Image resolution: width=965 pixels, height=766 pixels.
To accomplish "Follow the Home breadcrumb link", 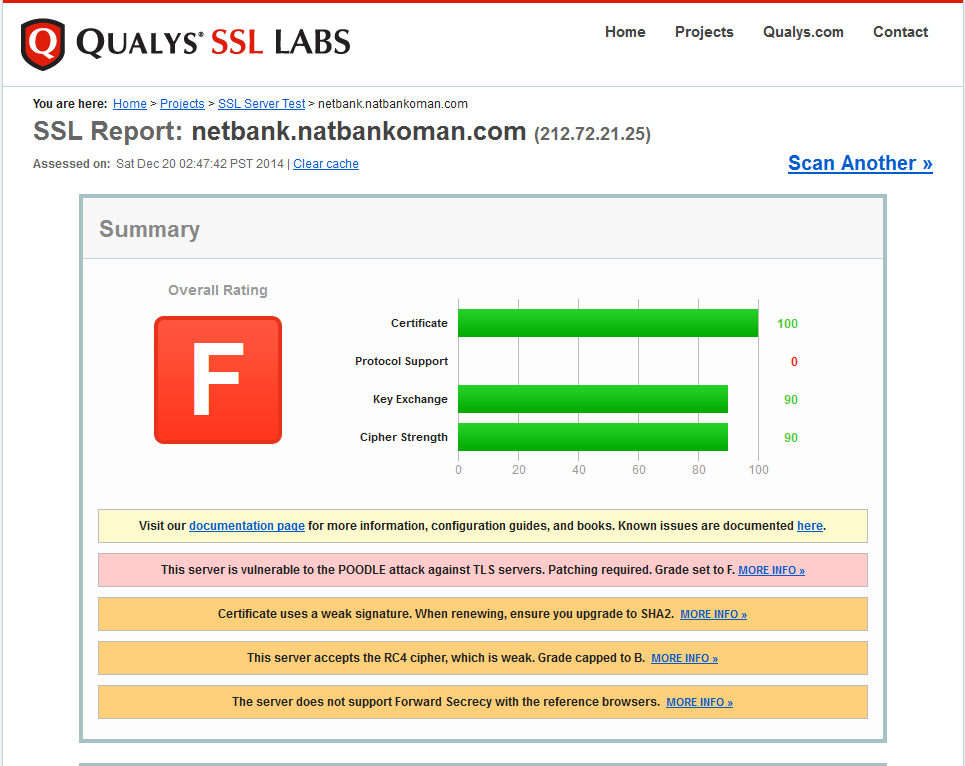I will (130, 104).
